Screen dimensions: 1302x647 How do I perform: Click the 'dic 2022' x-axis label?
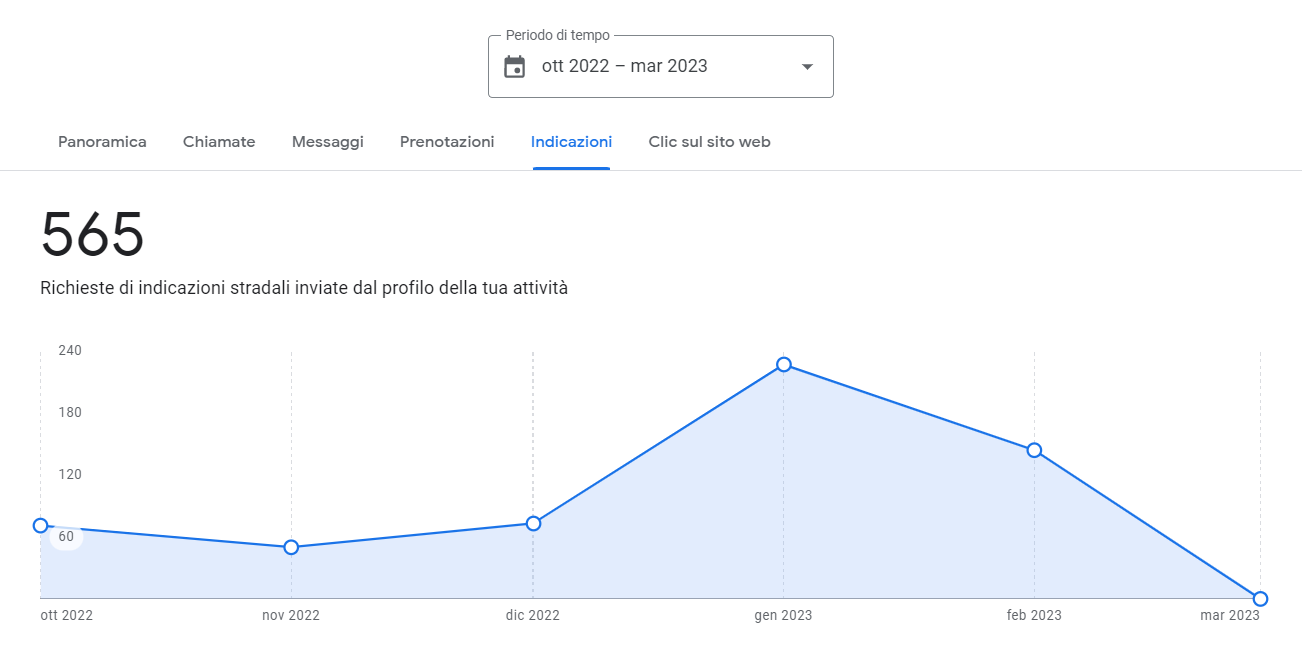[x=533, y=615]
